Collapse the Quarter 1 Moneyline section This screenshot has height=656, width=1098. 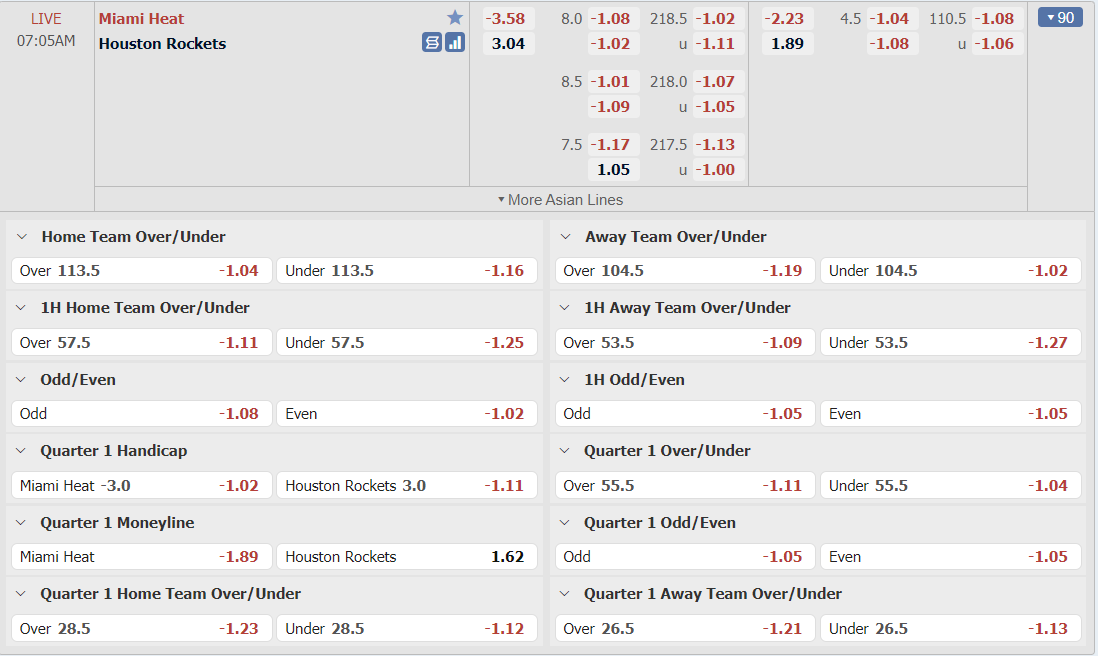pyautogui.click(x=21, y=522)
